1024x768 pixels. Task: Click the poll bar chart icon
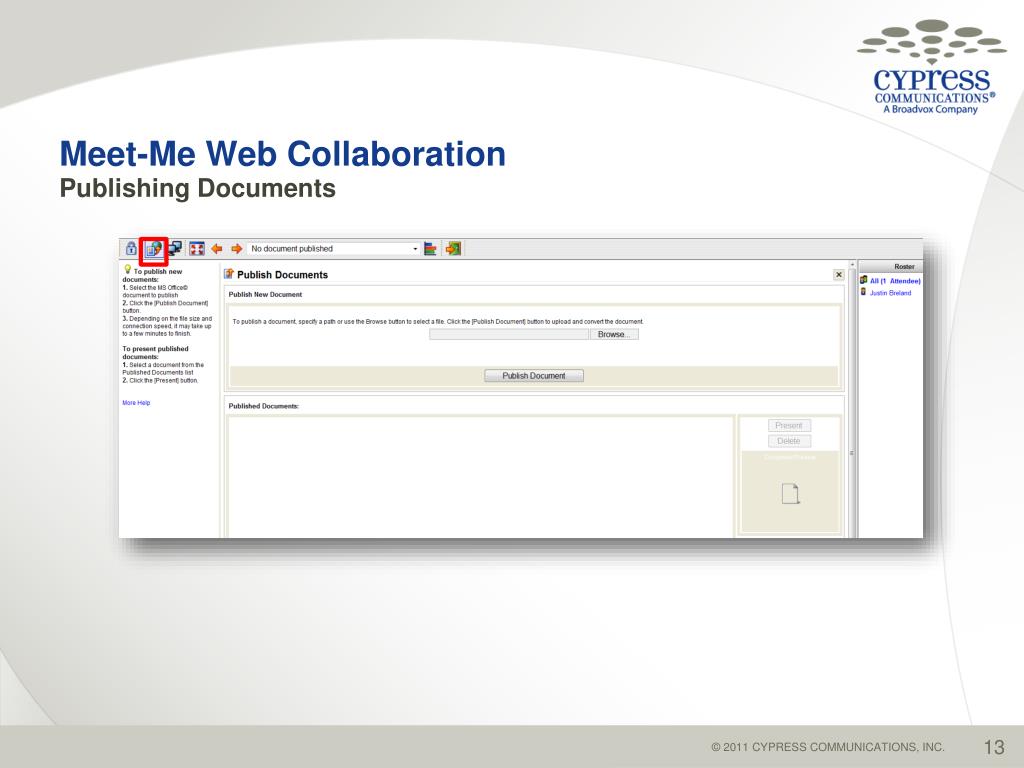point(430,249)
